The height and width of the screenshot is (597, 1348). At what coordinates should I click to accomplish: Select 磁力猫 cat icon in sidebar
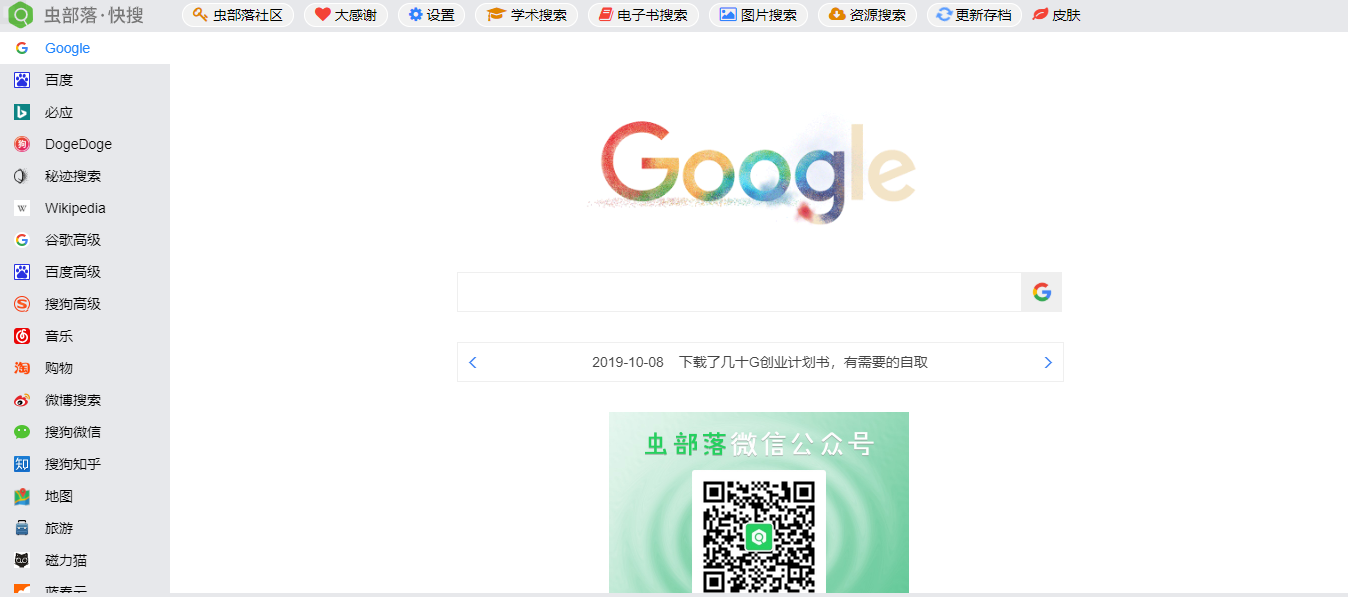click(22, 560)
